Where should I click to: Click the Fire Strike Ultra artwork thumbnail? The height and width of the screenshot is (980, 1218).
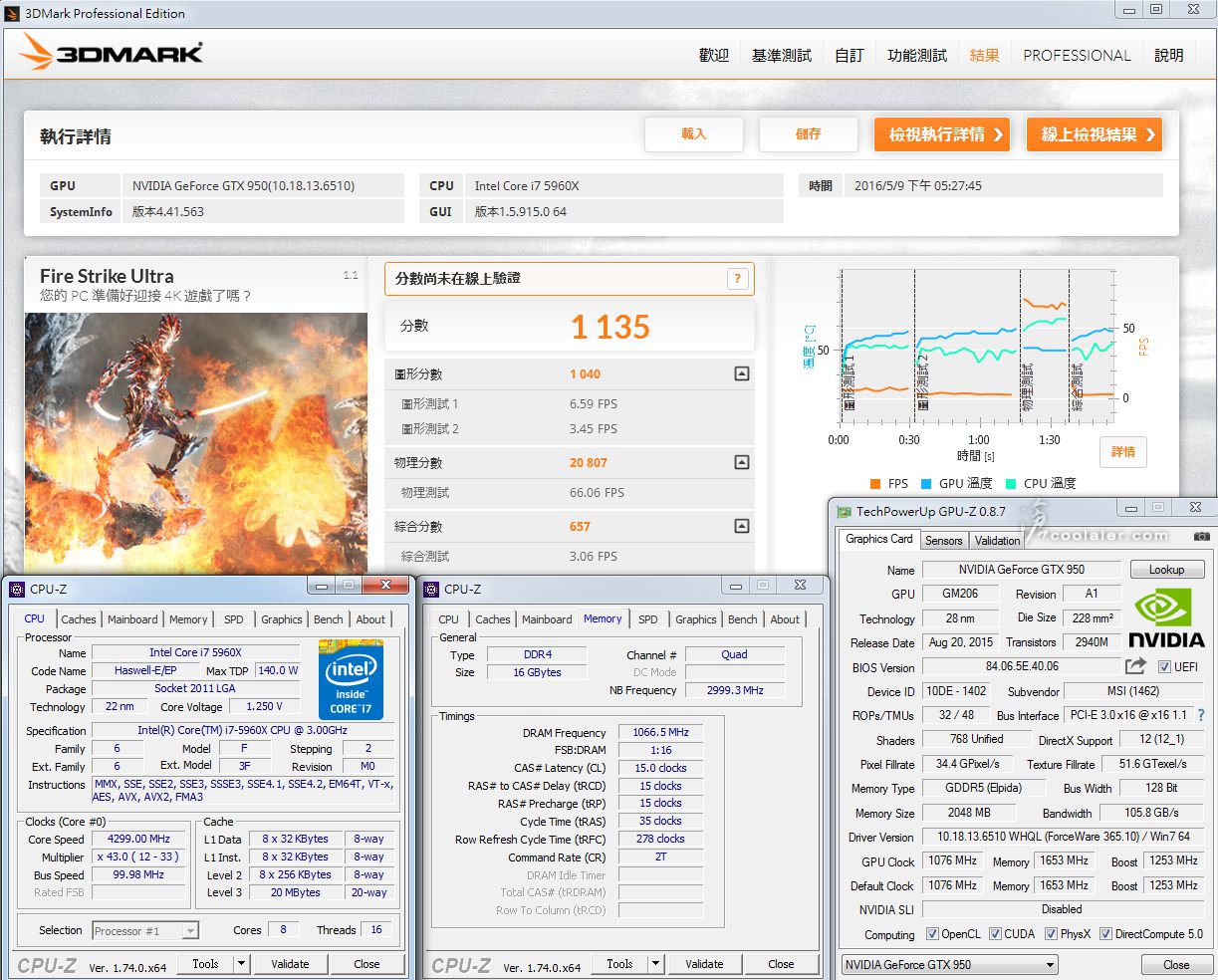pos(196,443)
